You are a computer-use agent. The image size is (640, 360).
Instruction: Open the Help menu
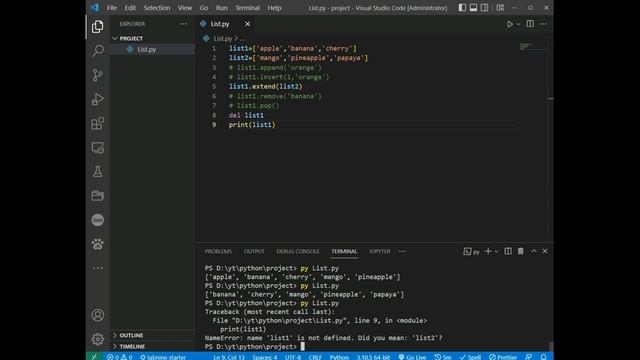point(274,8)
